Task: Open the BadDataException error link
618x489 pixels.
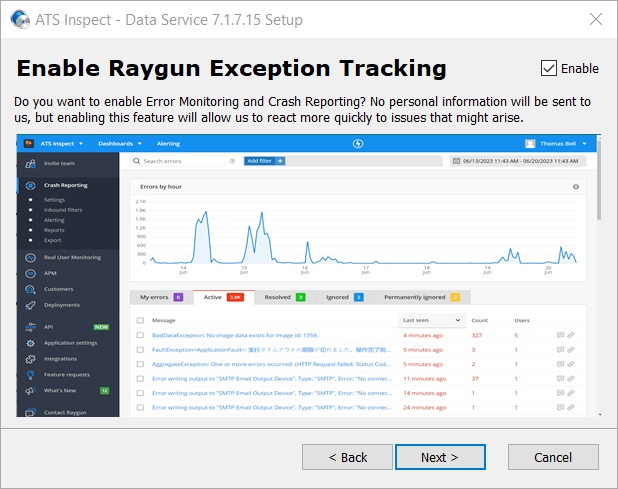Action: 235,335
